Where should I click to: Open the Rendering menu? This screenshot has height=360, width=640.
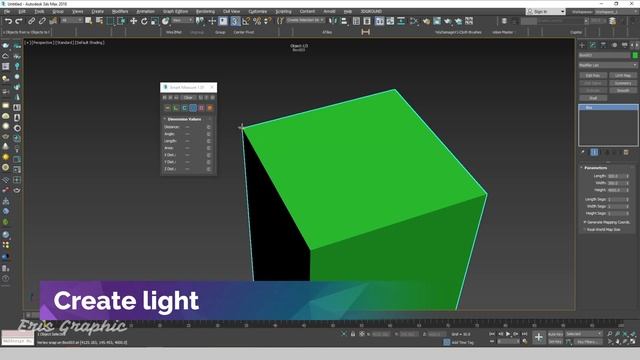(x=205, y=11)
